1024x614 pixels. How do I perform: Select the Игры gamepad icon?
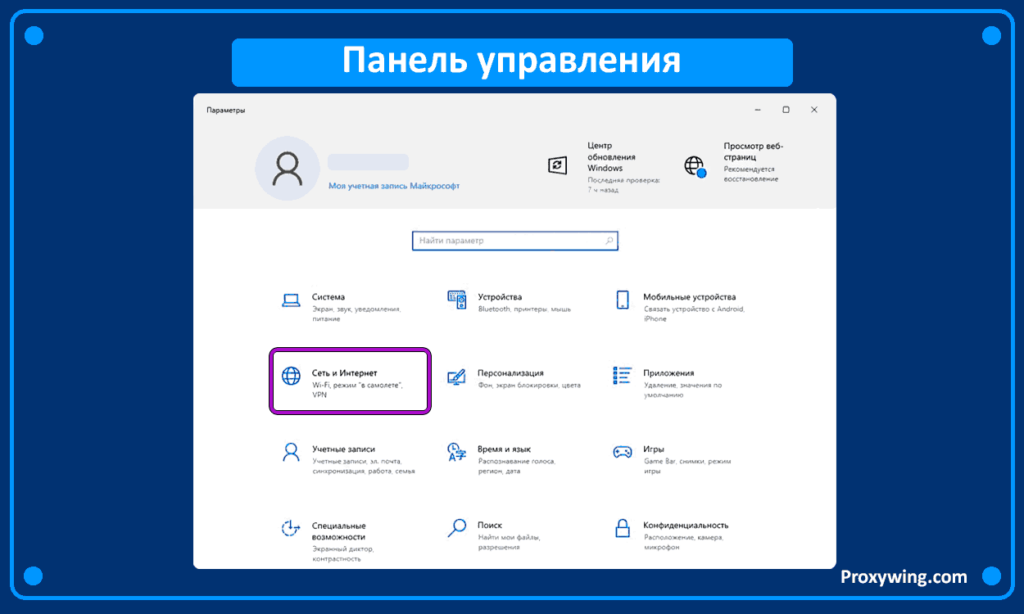tap(622, 452)
